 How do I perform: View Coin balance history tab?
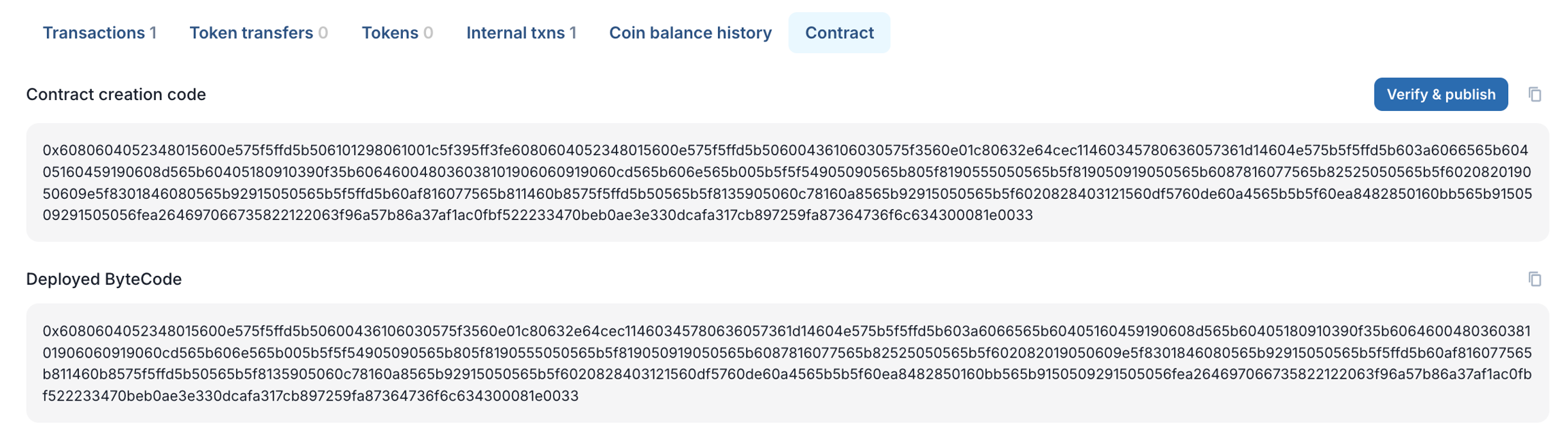(x=690, y=33)
